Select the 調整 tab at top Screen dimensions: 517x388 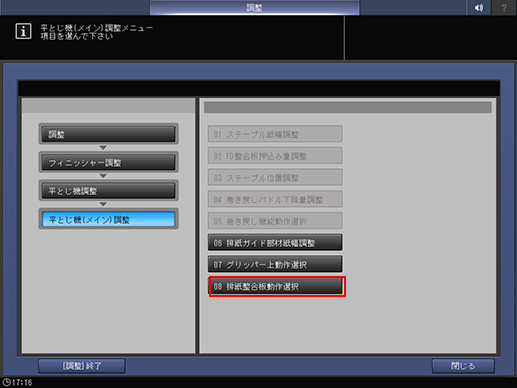(x=254, y=7)
